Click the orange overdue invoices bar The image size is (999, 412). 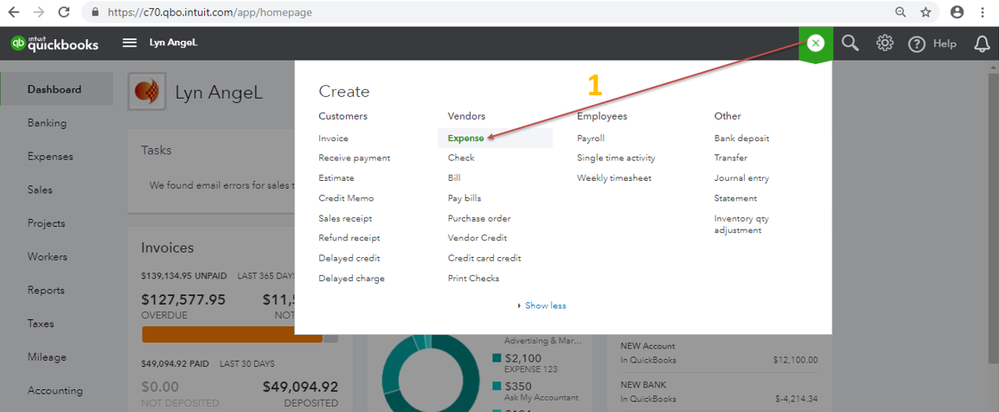click(232, 335)
